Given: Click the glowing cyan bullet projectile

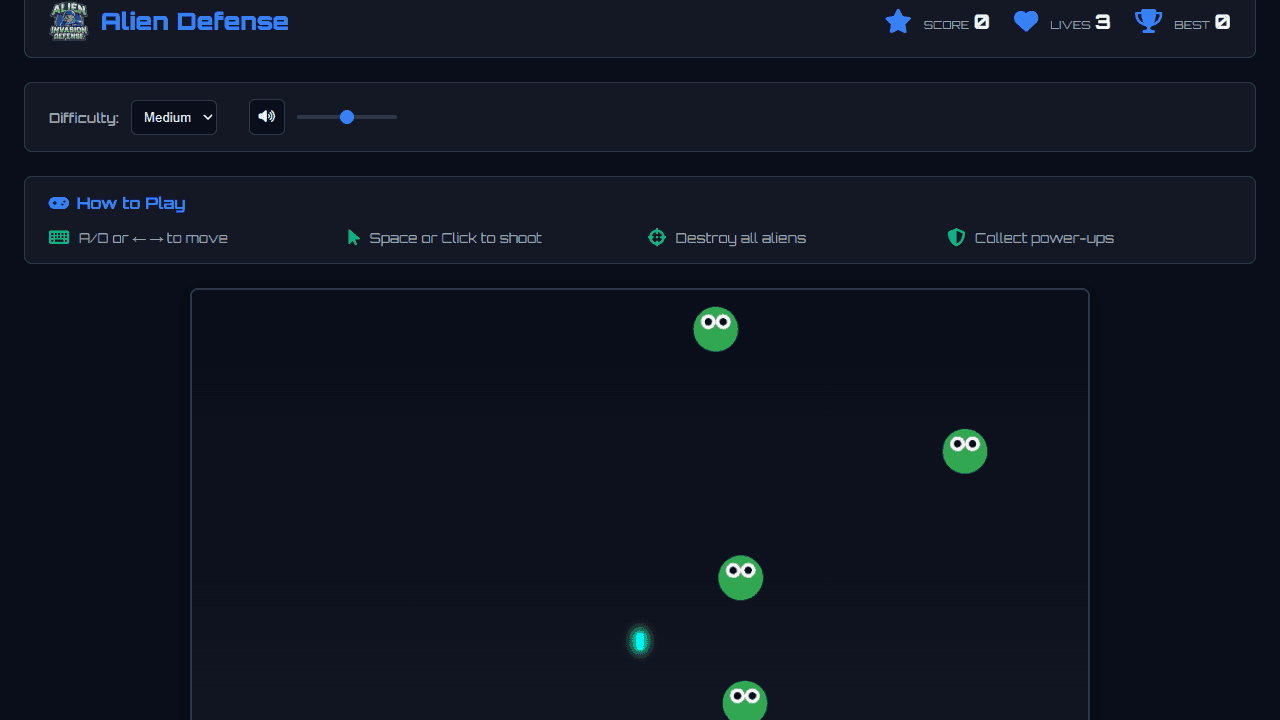Looking at the screenshot, I should [x=640, y=641].
